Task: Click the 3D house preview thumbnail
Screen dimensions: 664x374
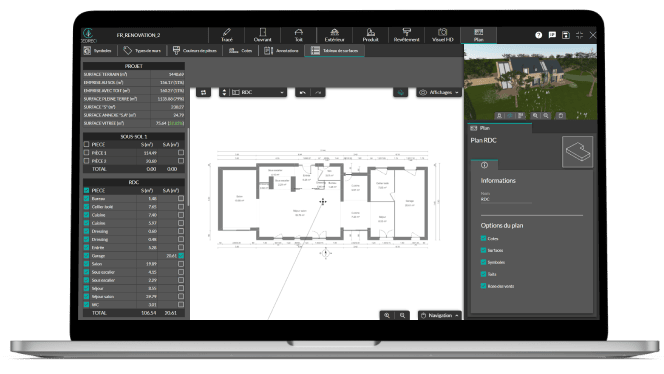Action: pyautogui.click(x=530, y=82)
